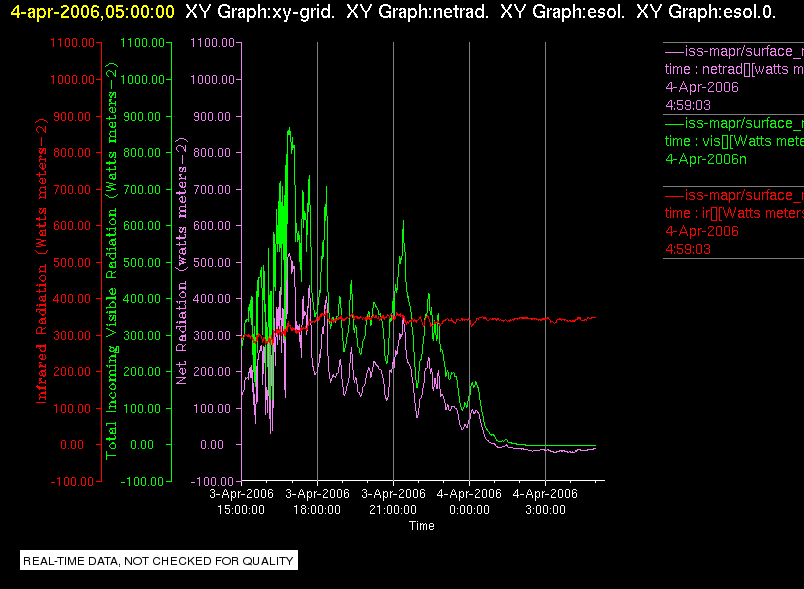The image size is (804, 589).
Task: Click the violet axis 0.00 tick label
Action: 212,445
